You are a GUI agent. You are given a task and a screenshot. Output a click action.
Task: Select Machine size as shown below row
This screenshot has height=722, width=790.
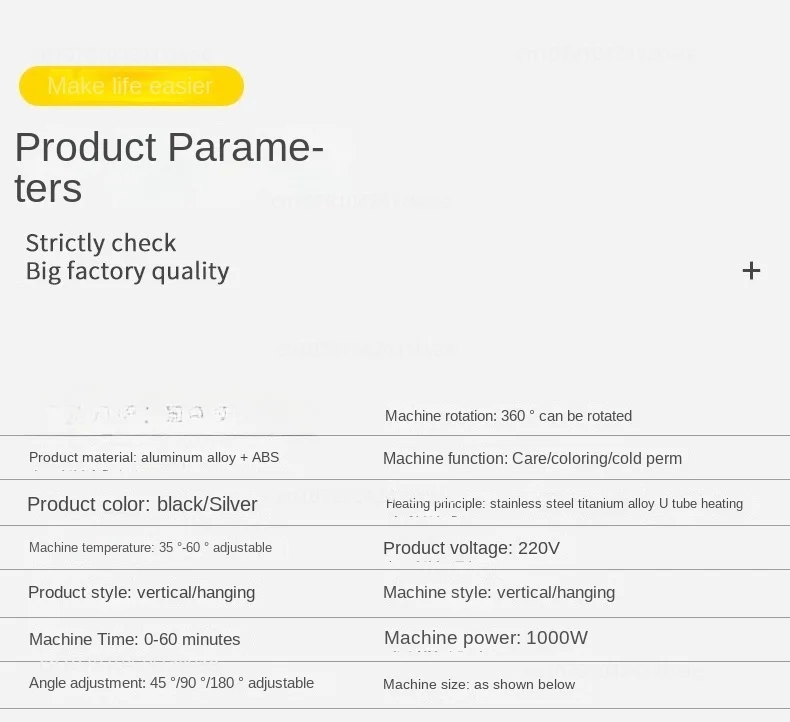[479, 684]
